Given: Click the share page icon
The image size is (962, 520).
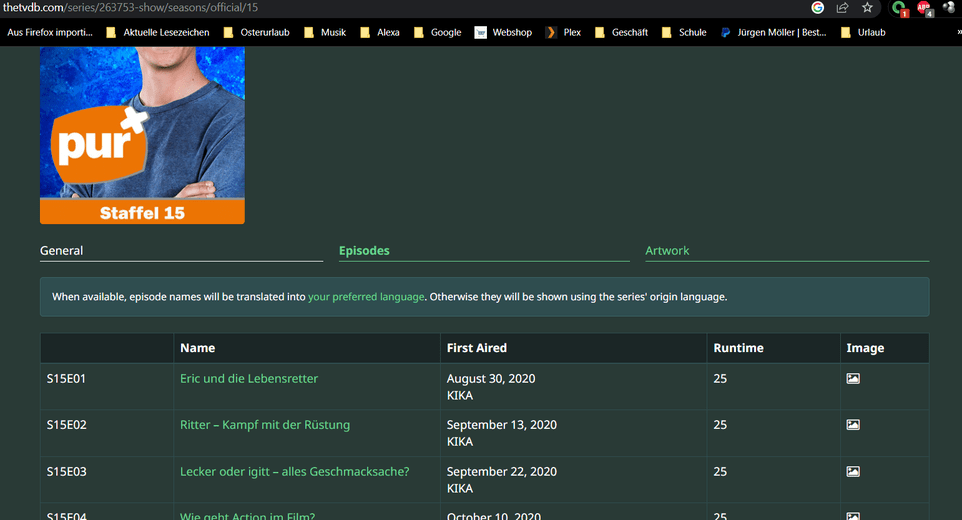Looking at the screenshot, I should click(842, 7).
